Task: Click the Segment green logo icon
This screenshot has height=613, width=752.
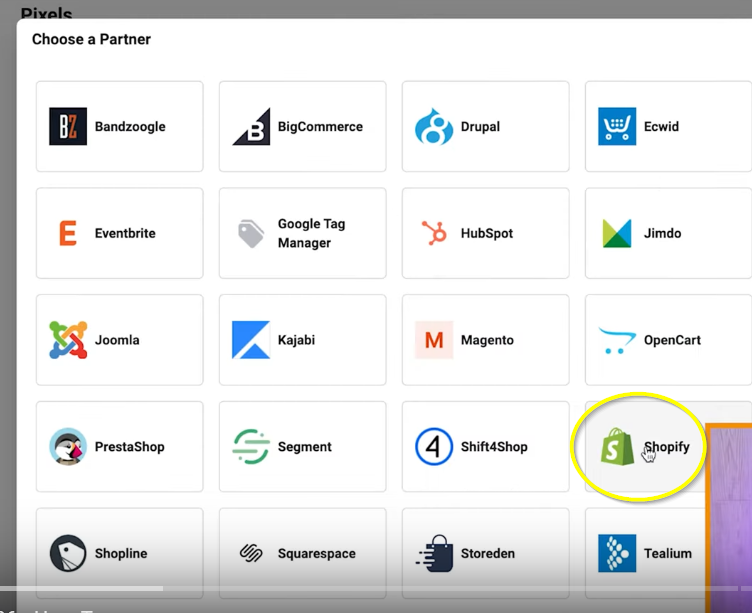Action: [251, 446]
